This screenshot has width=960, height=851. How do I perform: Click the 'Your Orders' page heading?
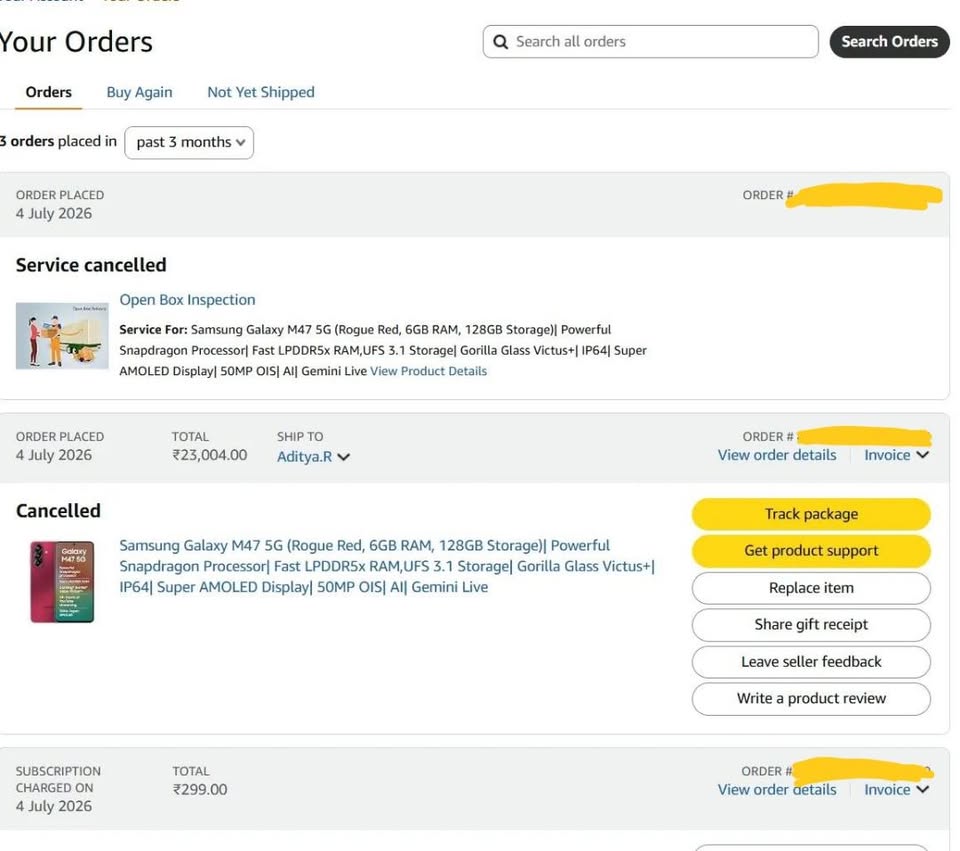(x=75, y=42)
